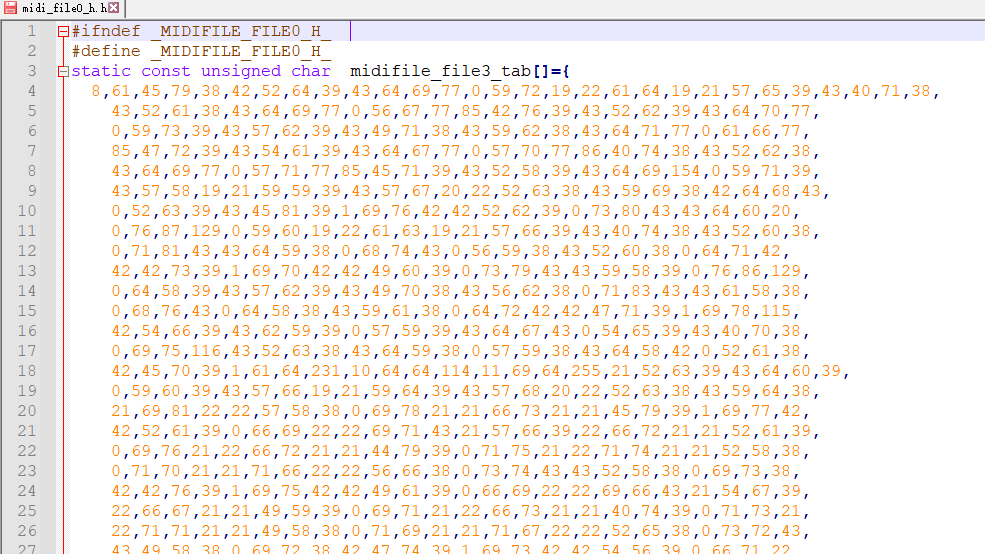Click the value 154 on line 8
Image resolution: width=985 pixels, height=554 pixels.
[685, 171]
